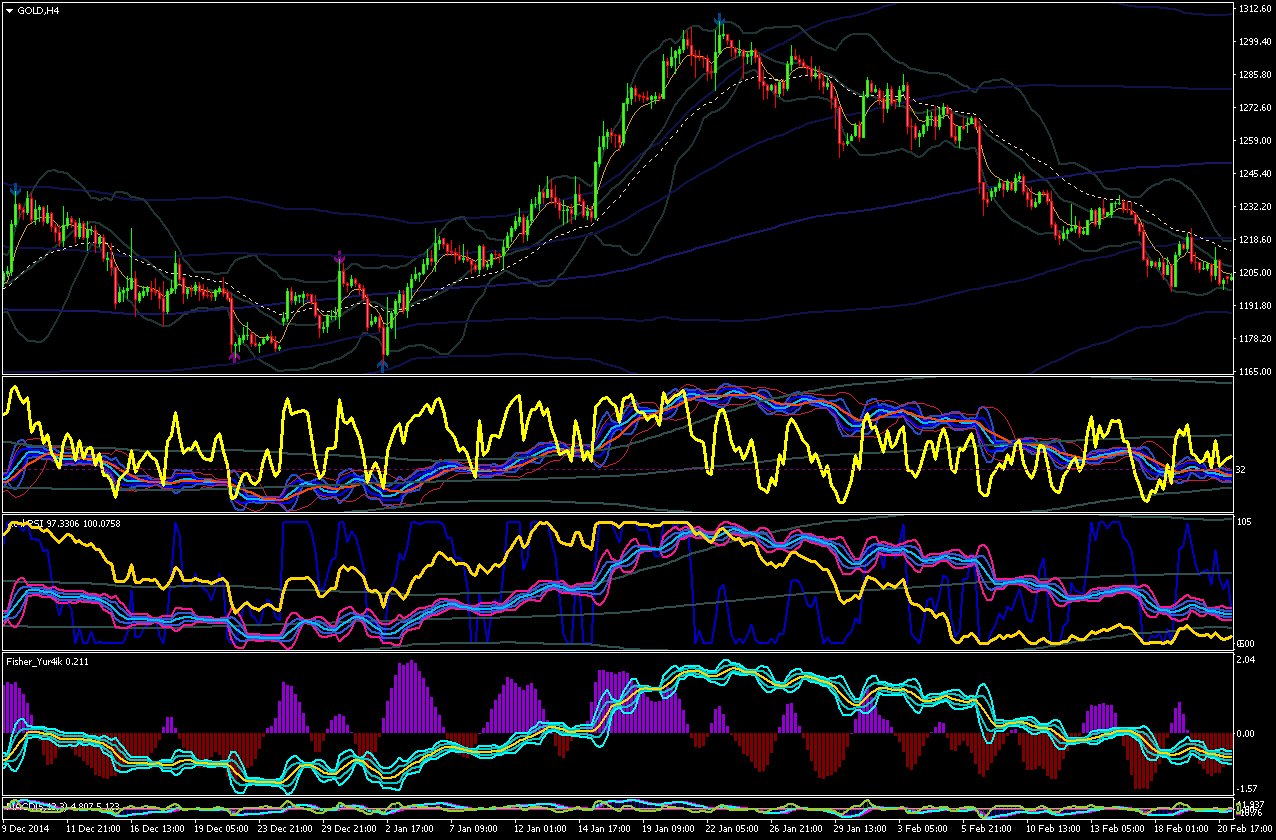Click the 0.00 zero level in the Fisher window
This screenshot has height=840, width=1276.
(x=1246, y=733)
